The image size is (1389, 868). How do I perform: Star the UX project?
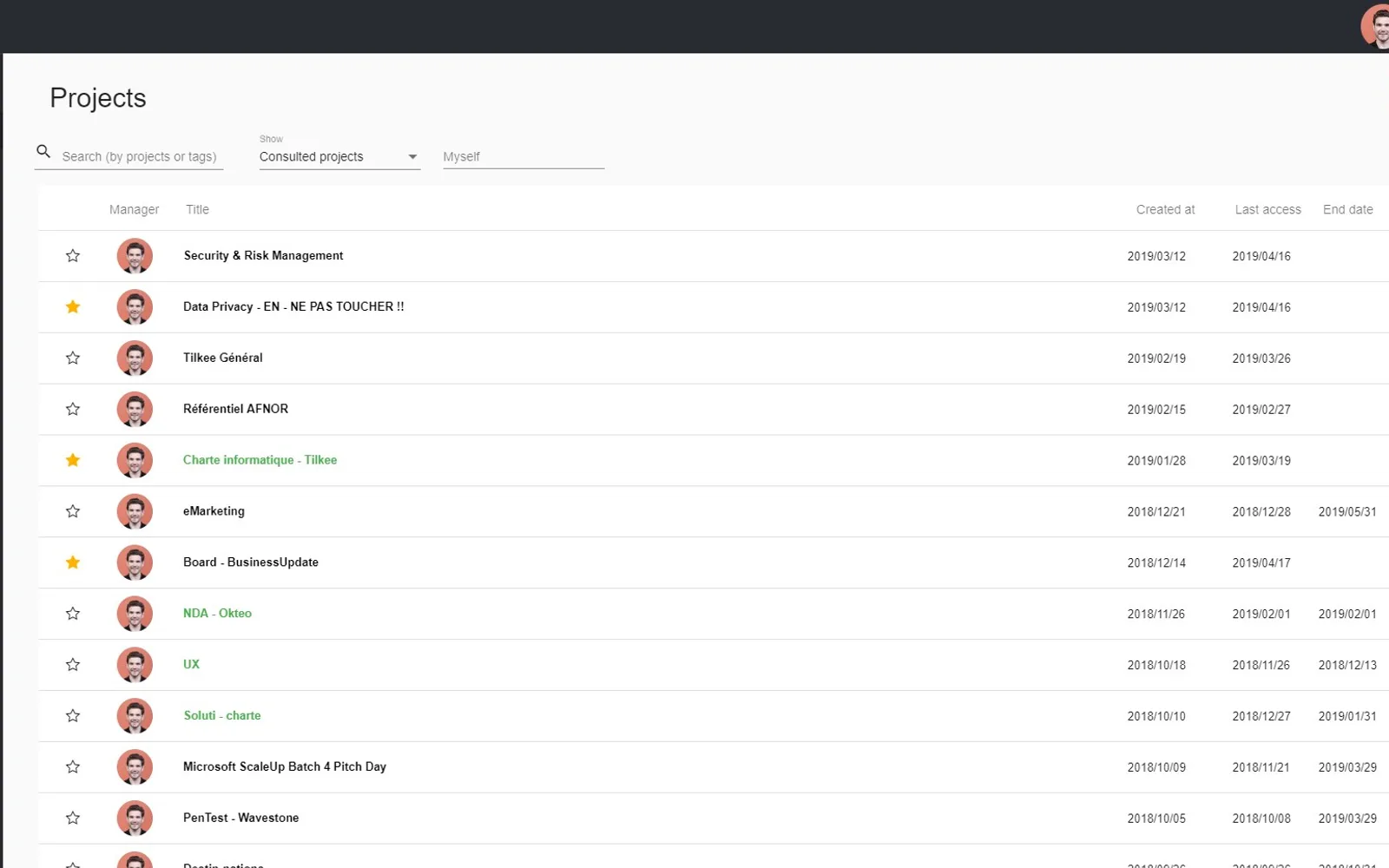[x=73, y=666]
